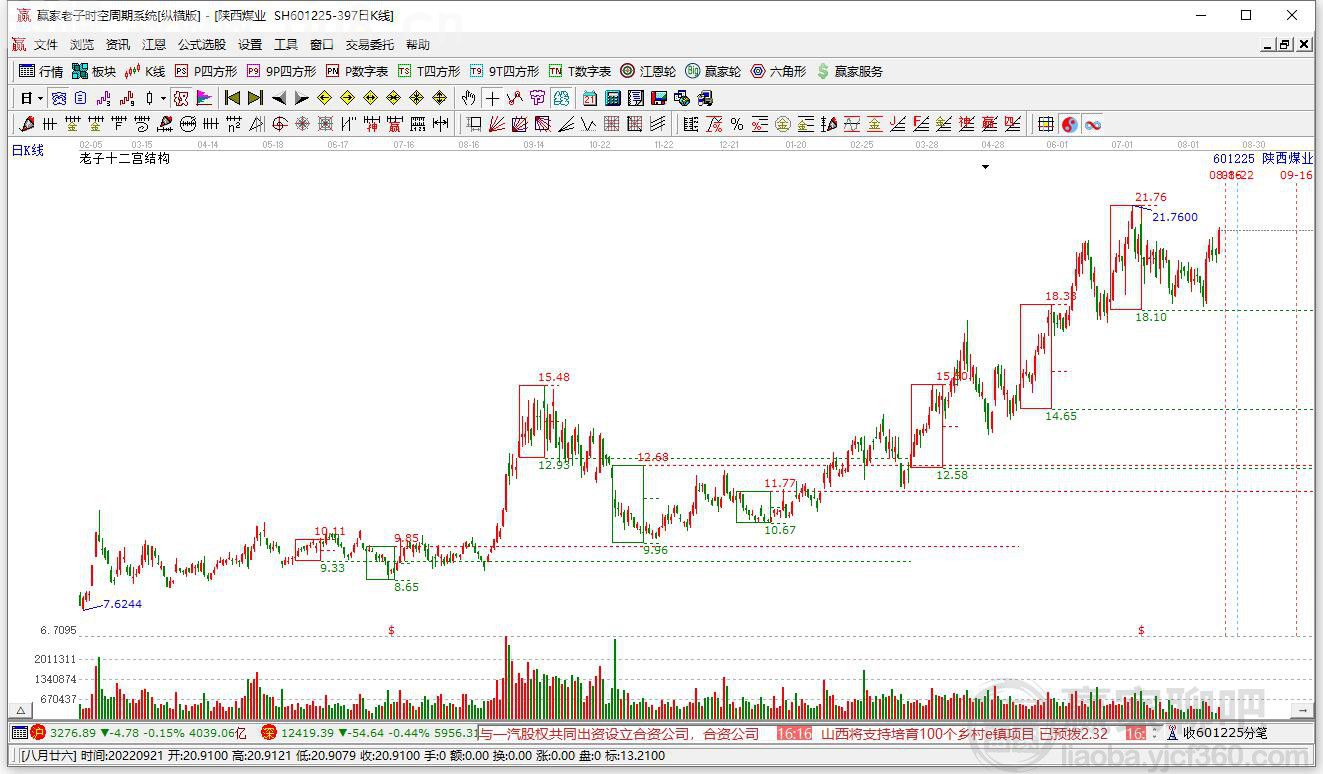Toggle the yin-yang taiji icon
This screenshot has width=1323, height=774.
click(x=1069, y=124)
